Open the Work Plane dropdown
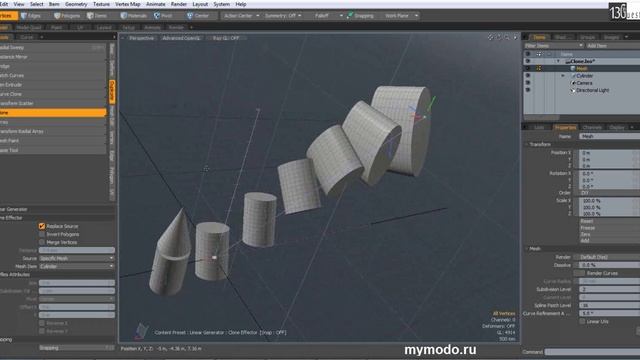 click(x=402, y=16)
